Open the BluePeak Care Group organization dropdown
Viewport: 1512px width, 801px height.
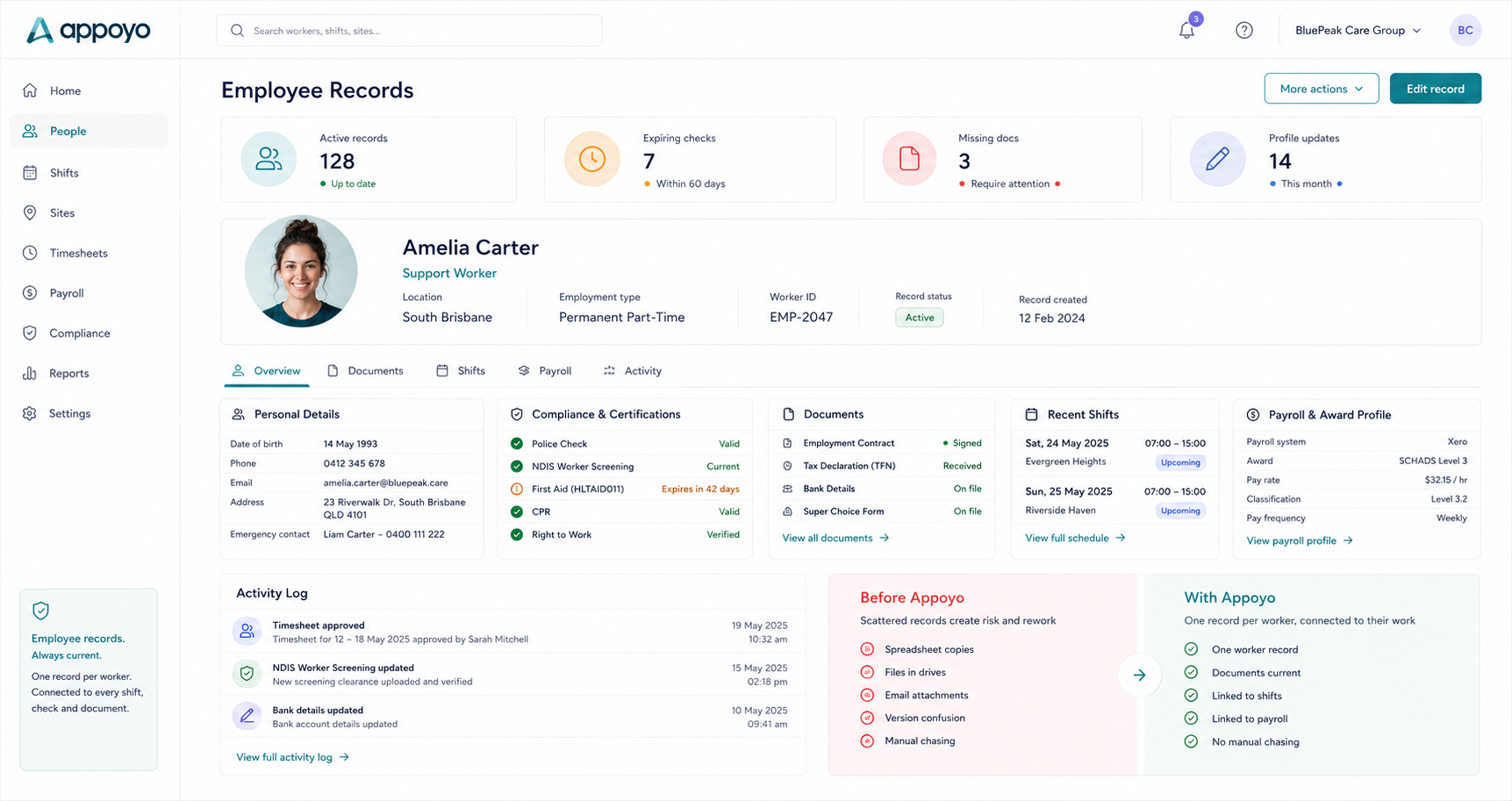point(1358,30)
